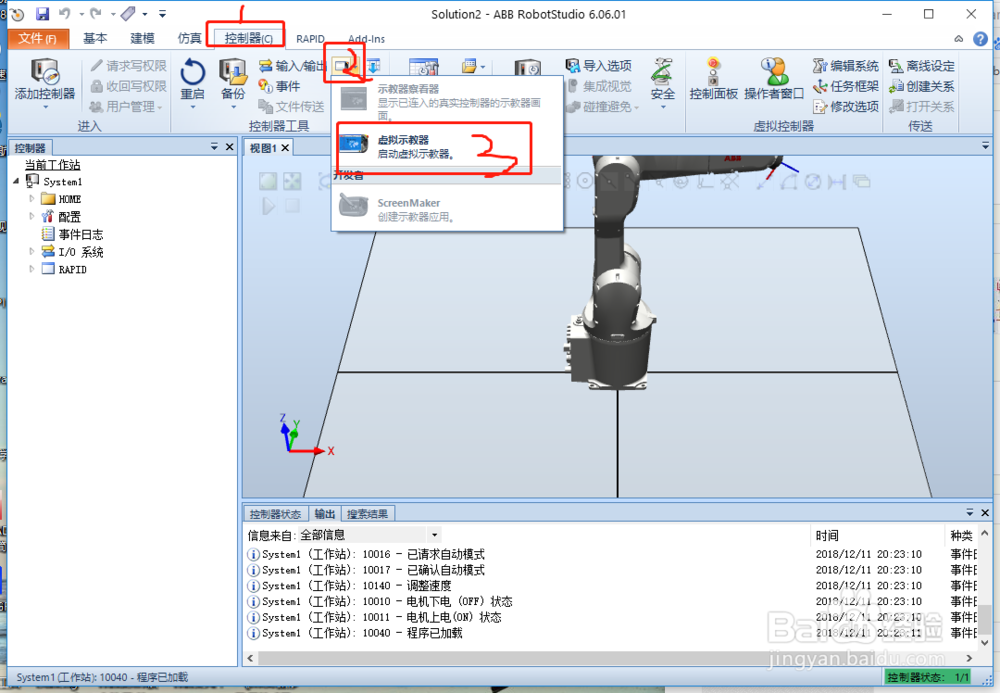Switch to Controller Status (控制器状态) tab
The image size is (1000, 693).
point(275,514)
